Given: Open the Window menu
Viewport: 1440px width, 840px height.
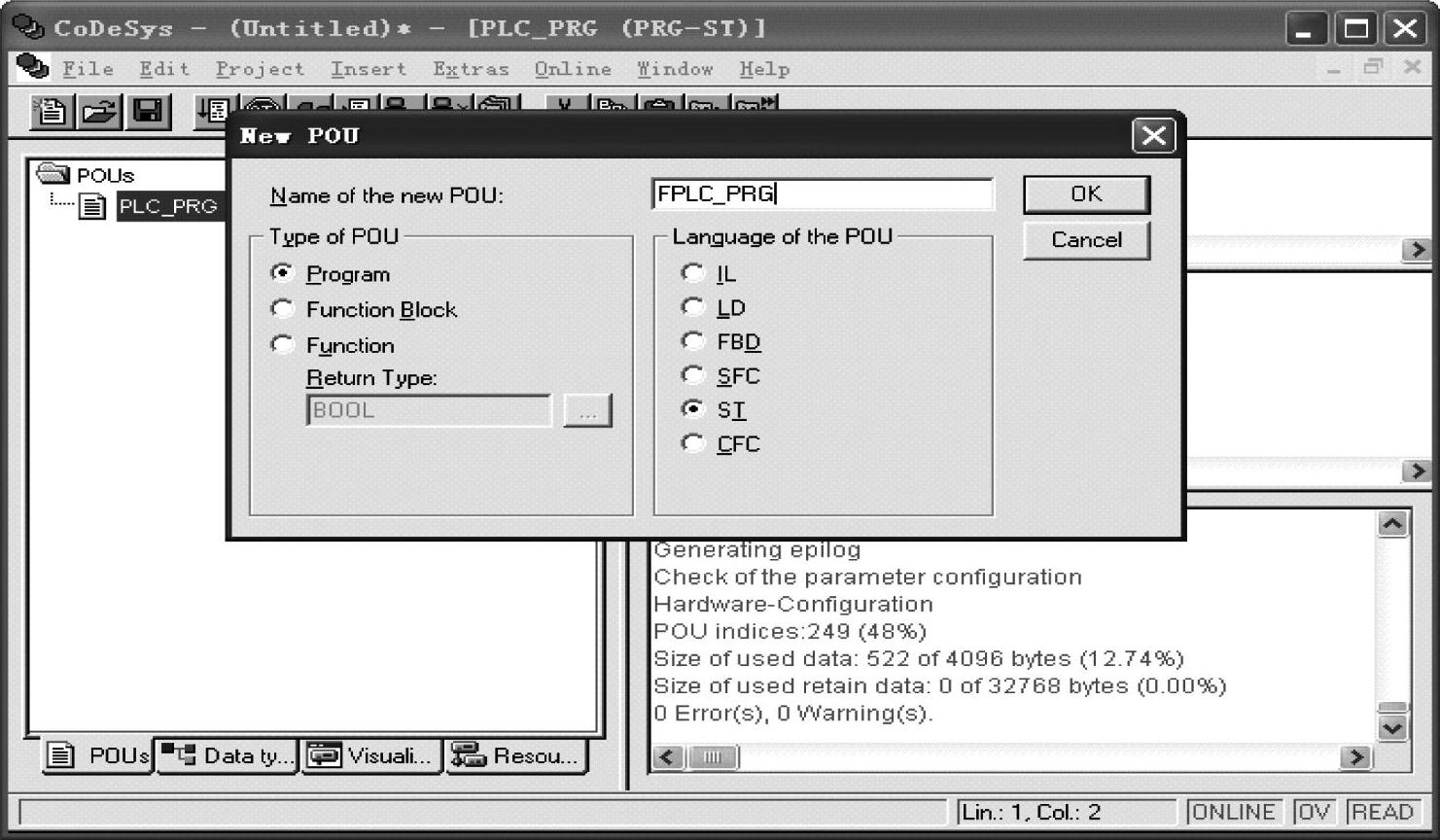Looking at the screenshot, I should pos(675,69).
